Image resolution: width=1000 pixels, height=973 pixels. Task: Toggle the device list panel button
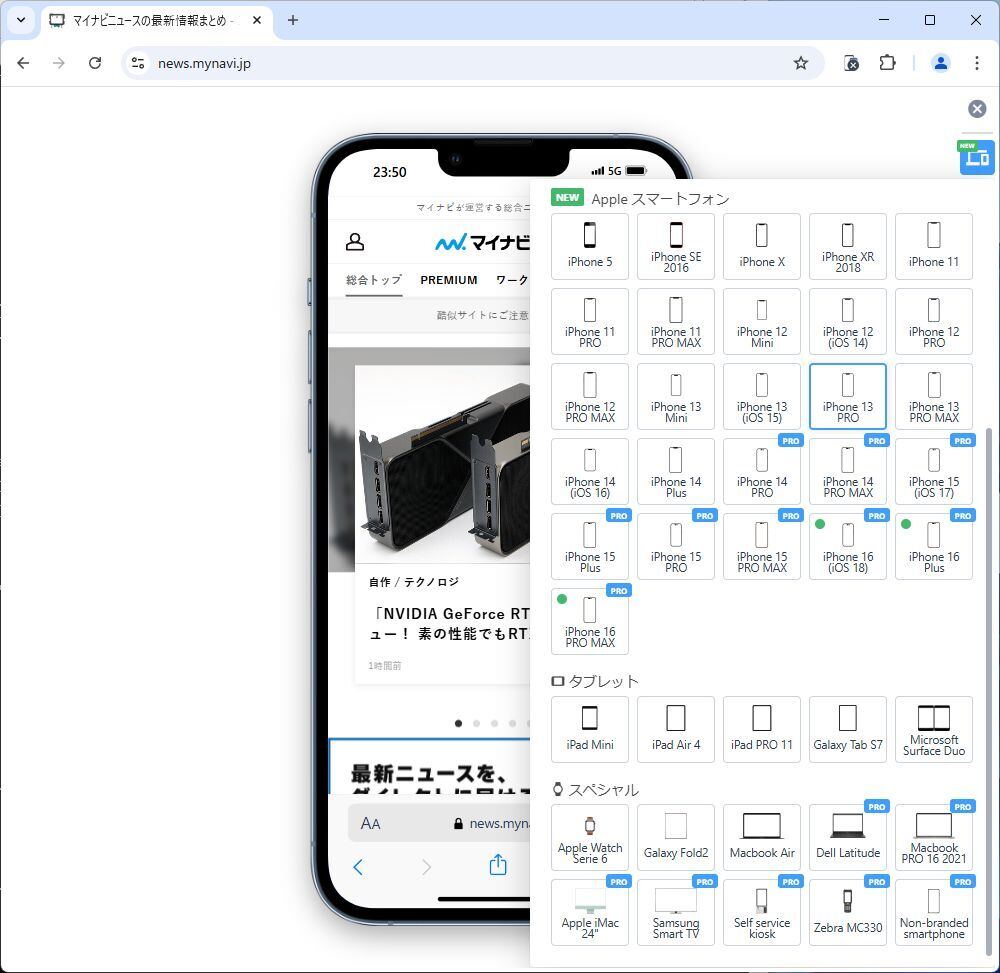tap(976, 157)
